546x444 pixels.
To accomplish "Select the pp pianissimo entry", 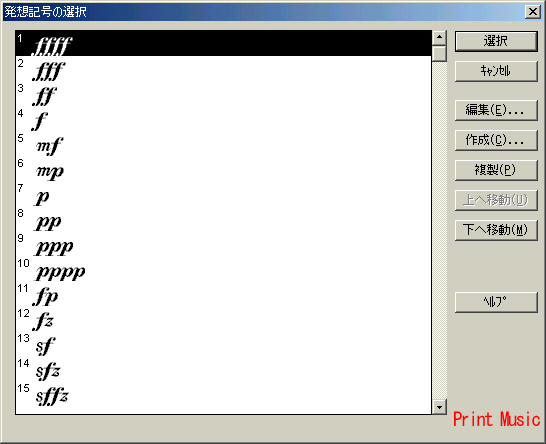I will [x=223, y=219].
